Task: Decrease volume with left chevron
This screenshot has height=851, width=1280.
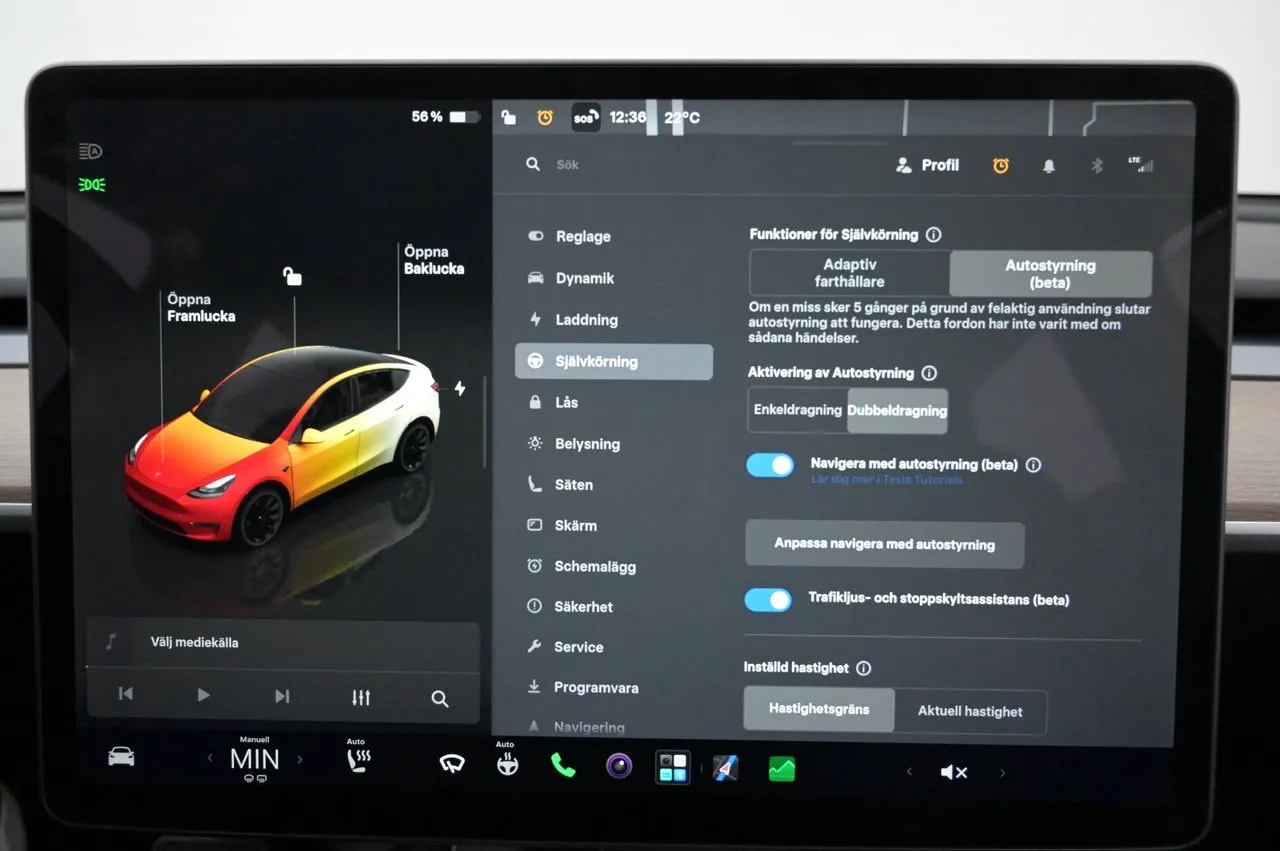Action: pos(909,771)
